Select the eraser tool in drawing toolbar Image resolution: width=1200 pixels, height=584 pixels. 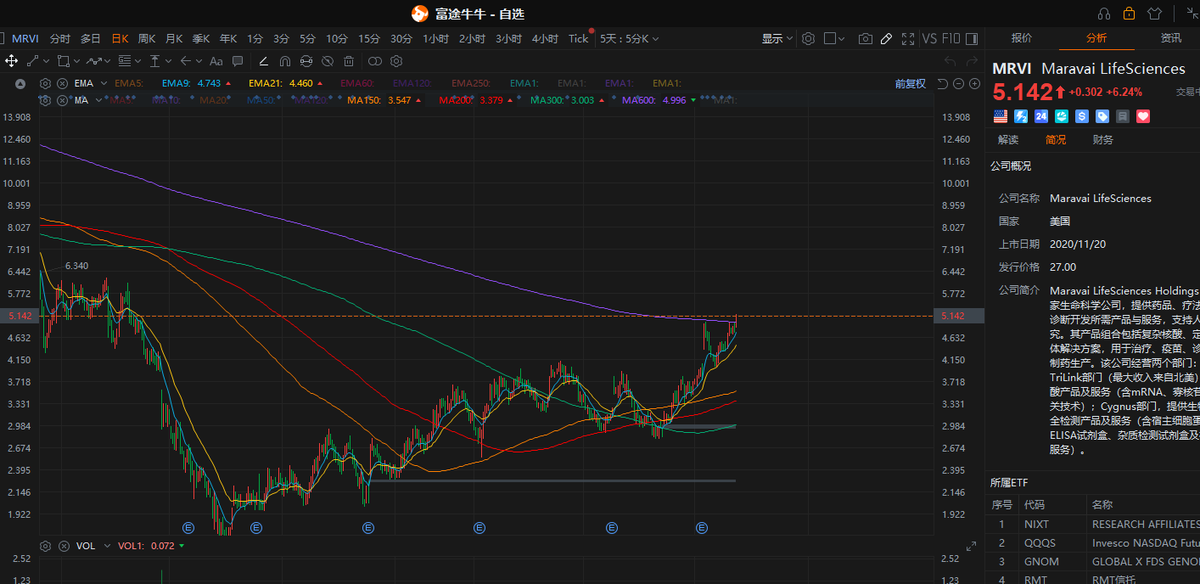pos(263,61)
